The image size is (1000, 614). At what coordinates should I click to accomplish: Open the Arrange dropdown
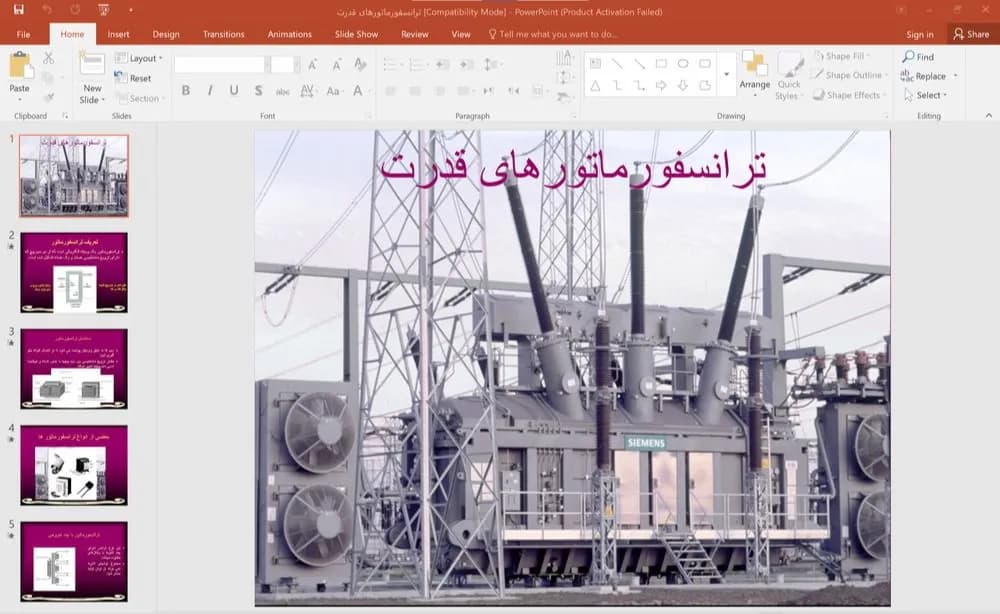[x=754, y=75]
